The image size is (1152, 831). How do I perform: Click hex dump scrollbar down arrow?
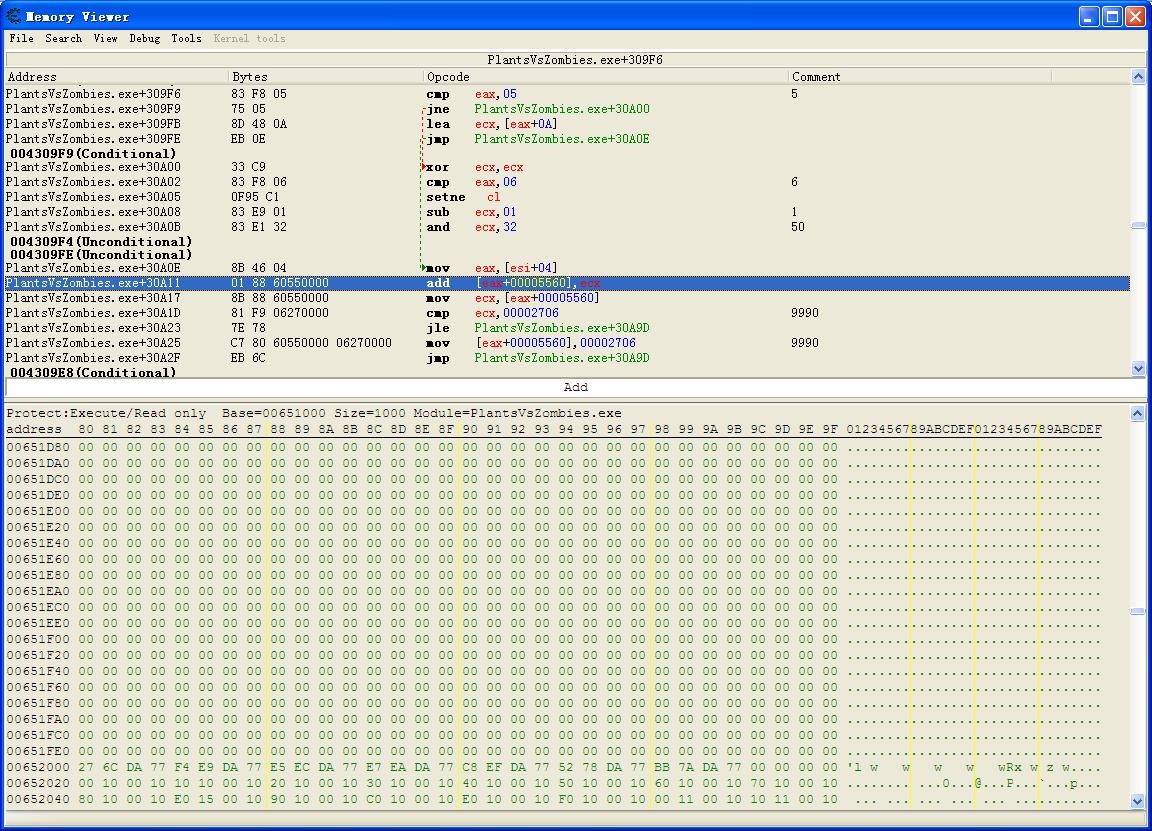pyautogui.click(x=1138, y=801)
